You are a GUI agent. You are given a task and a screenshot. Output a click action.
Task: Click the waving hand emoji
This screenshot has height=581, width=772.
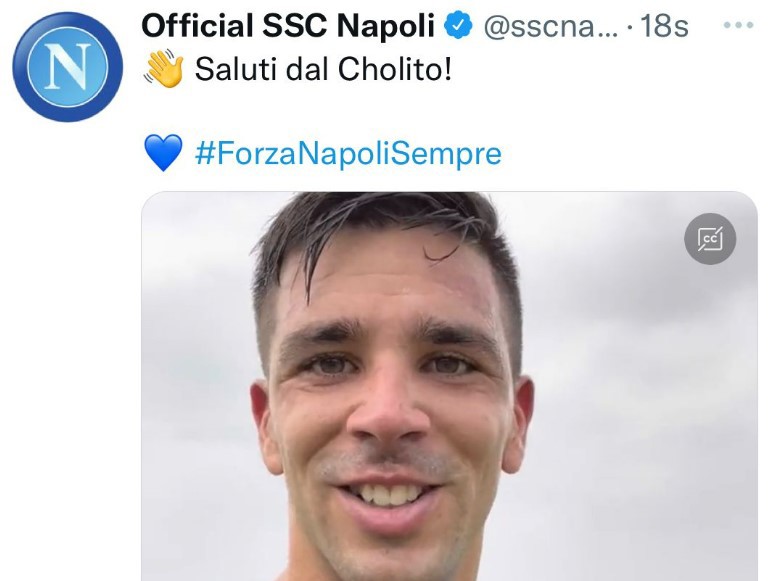163,68
